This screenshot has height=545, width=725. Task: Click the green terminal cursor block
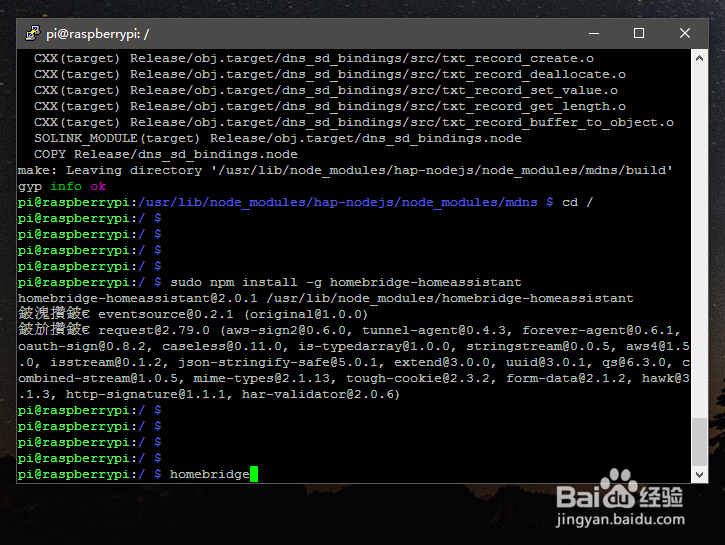point(254,474)
